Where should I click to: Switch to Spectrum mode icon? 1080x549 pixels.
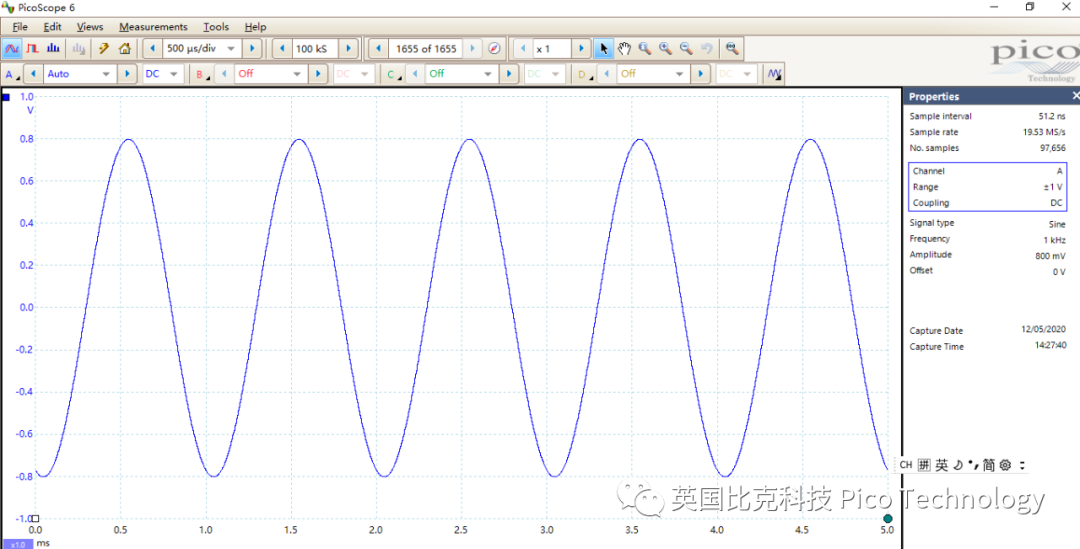[x=54, y=49]
